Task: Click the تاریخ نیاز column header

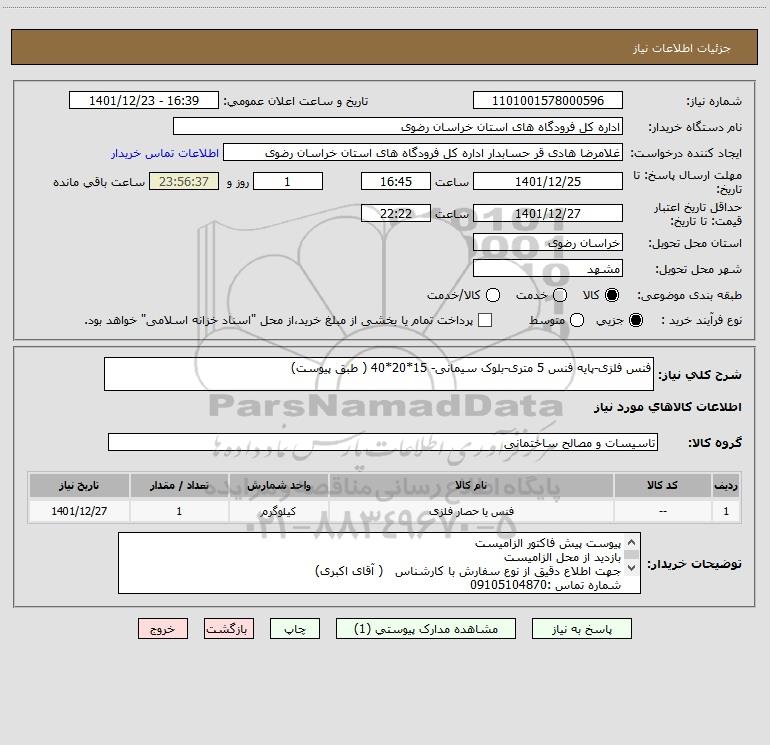Action: [x=79, y=485]
